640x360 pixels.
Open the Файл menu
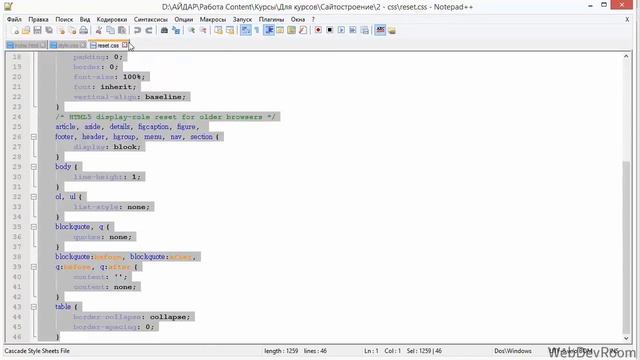coord(14,19)
